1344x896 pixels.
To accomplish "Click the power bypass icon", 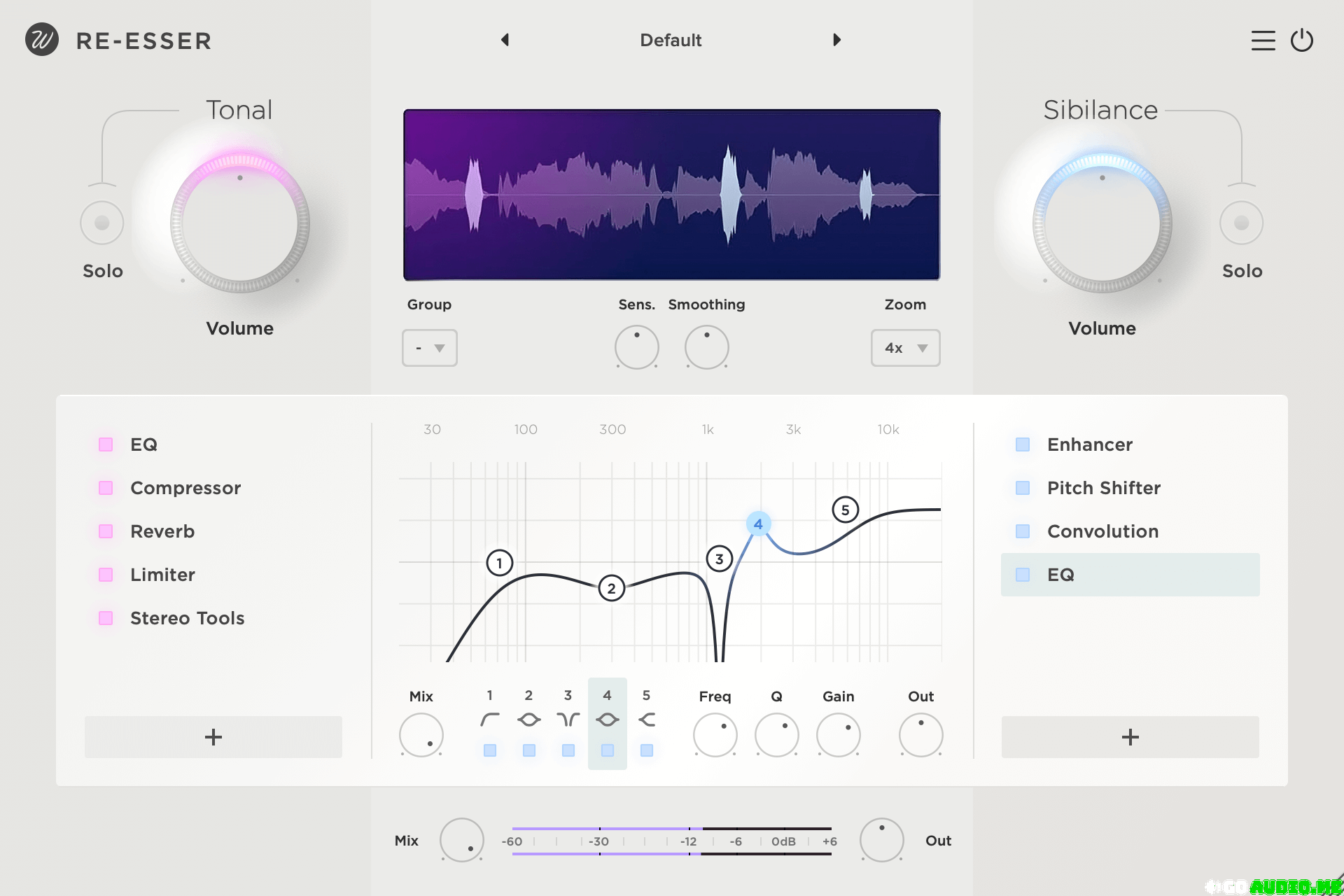I will 1302,41.
